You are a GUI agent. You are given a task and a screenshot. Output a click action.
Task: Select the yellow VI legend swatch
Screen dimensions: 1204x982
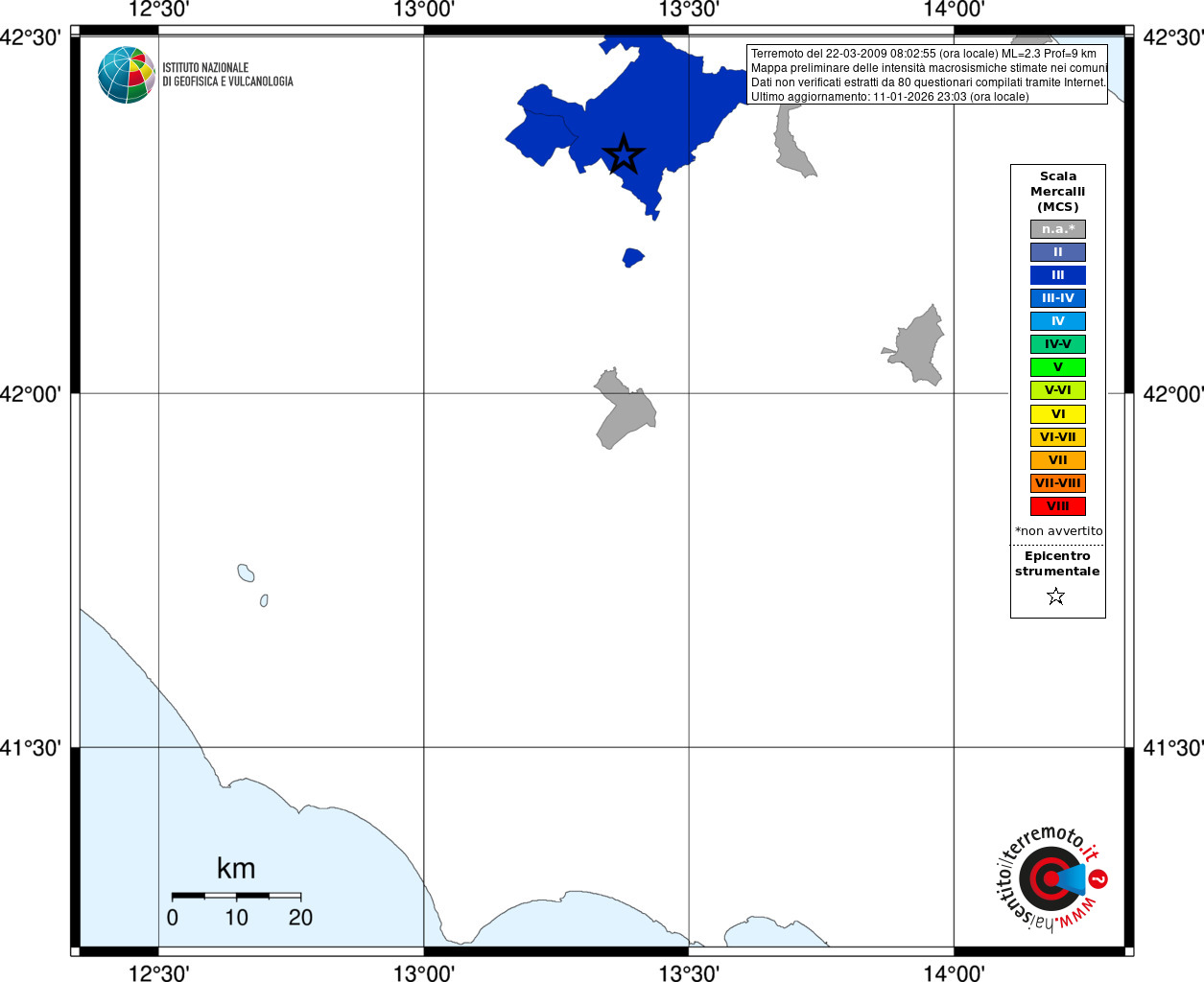click(1058, 414)
